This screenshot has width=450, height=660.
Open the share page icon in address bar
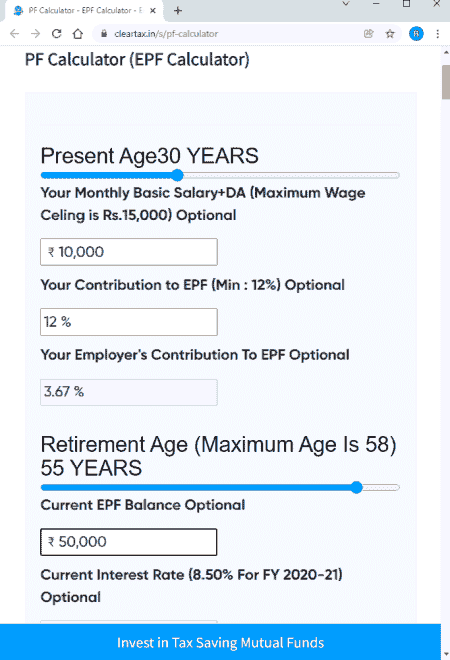tap(369, 34)
